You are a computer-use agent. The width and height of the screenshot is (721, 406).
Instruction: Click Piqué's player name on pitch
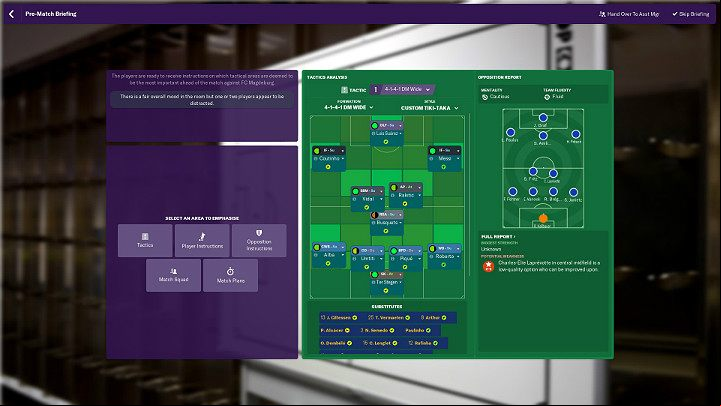[x=406, y=259]
